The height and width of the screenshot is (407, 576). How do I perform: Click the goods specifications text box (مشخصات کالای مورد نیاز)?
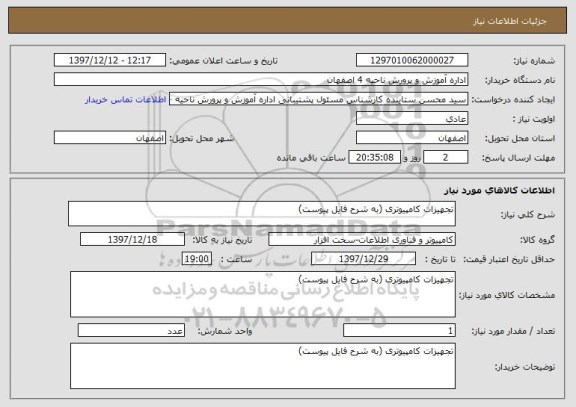(263, 295)
